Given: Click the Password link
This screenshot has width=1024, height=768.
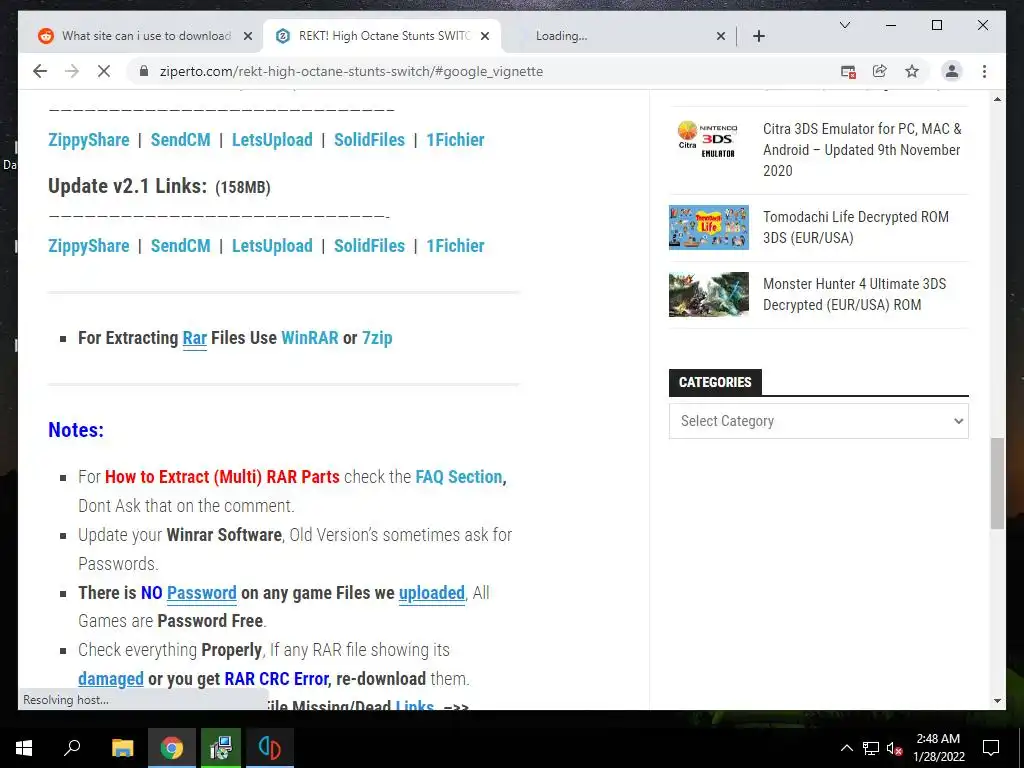Looking at the screenshot, I should point(202,593).
